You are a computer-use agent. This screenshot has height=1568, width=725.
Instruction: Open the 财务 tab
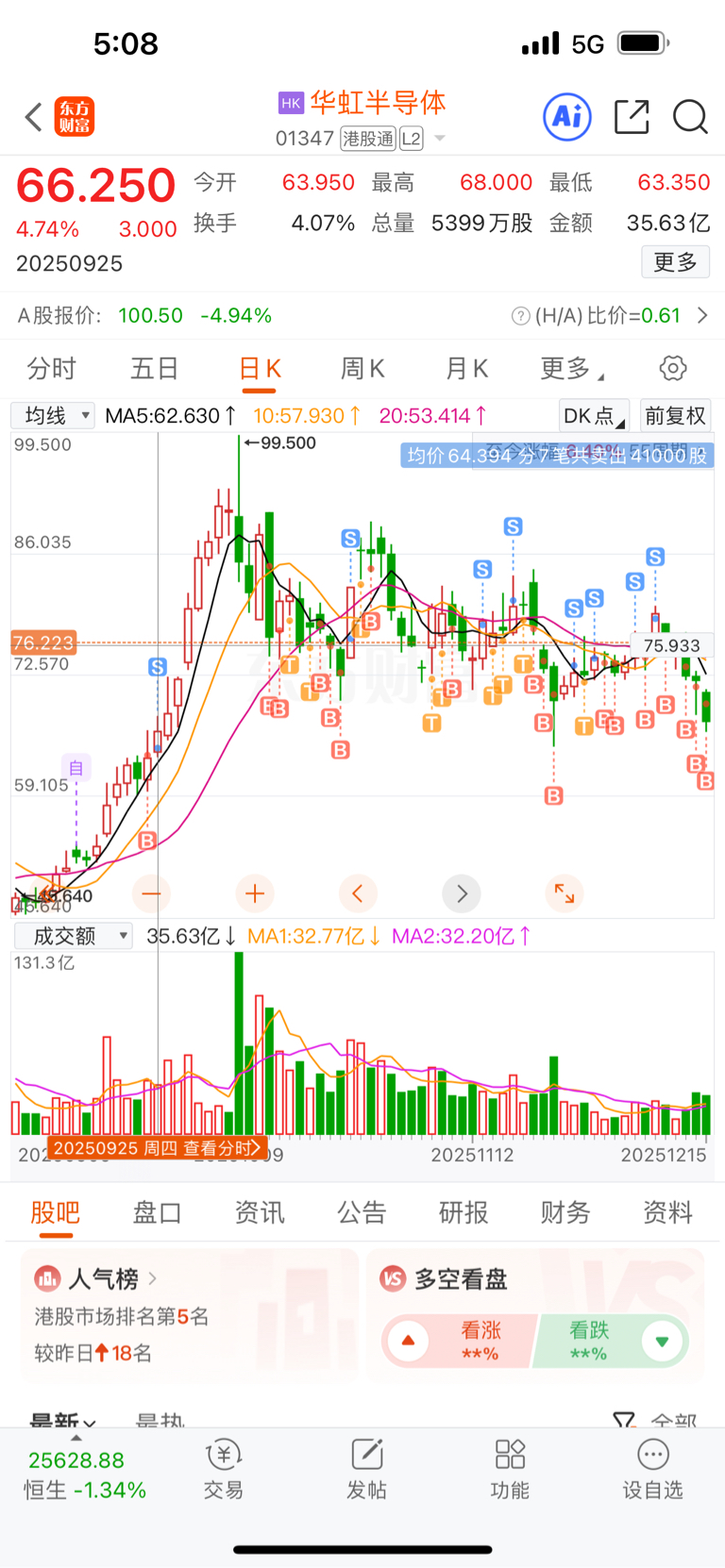coord(565,1212)
